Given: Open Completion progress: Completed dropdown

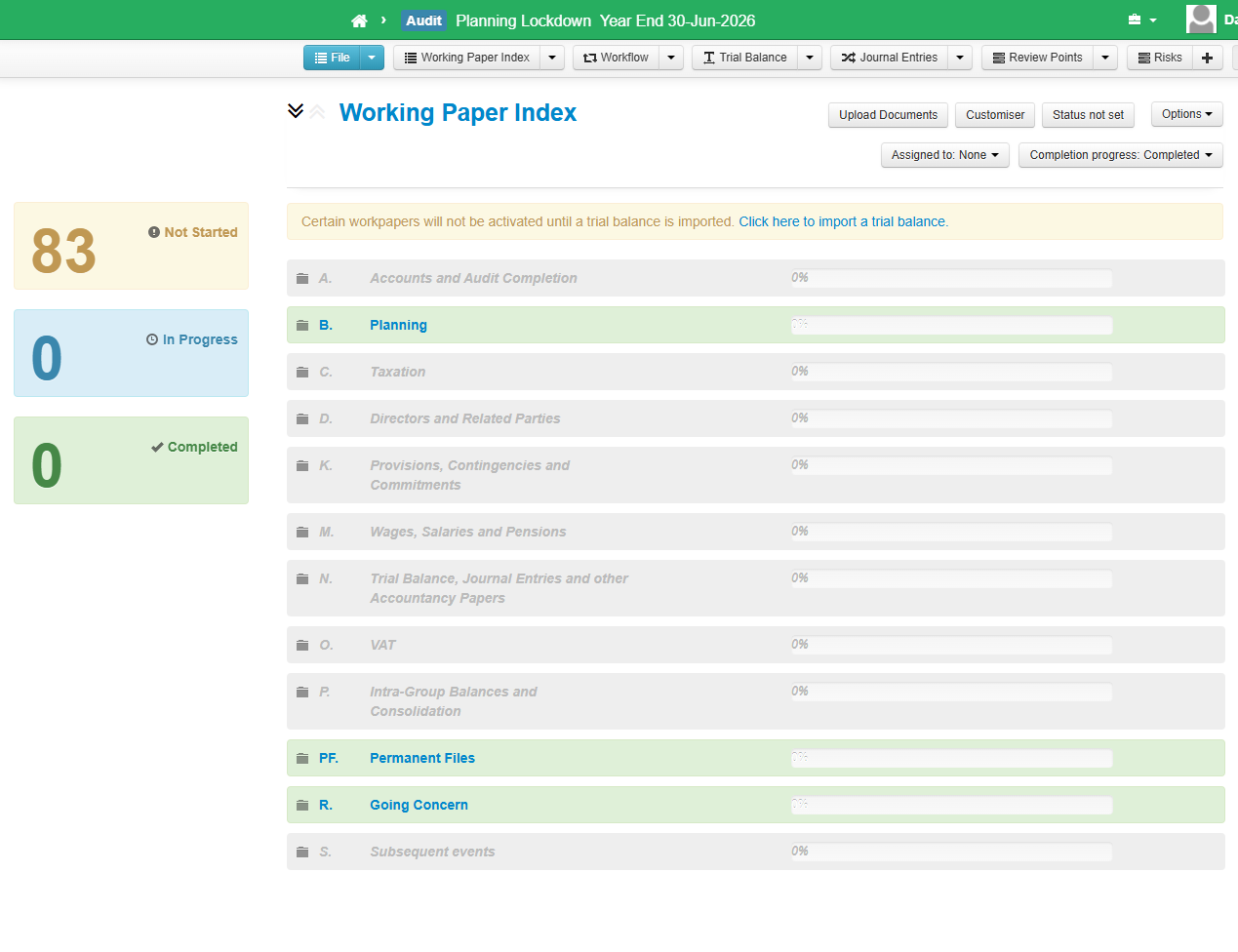Looking at the screenshot, I should click(x=1120, y=155).
